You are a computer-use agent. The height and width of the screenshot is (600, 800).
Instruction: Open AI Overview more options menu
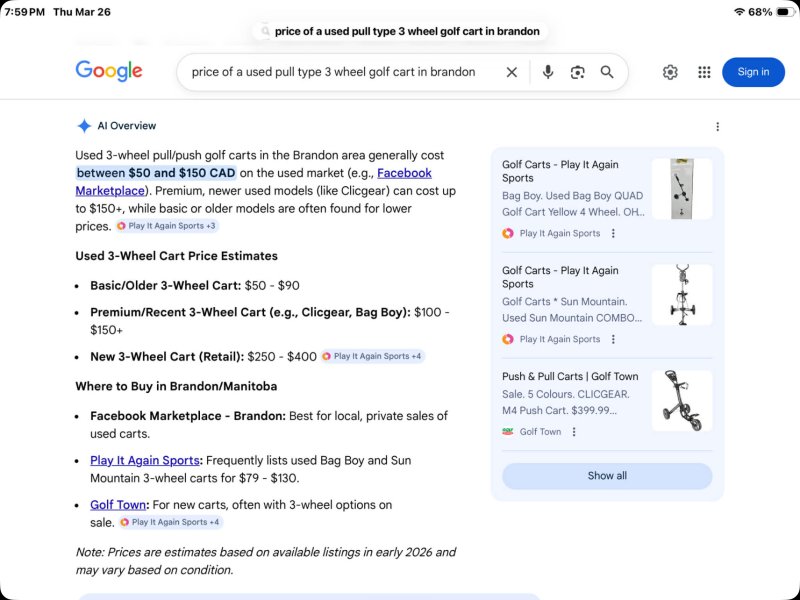717,127
